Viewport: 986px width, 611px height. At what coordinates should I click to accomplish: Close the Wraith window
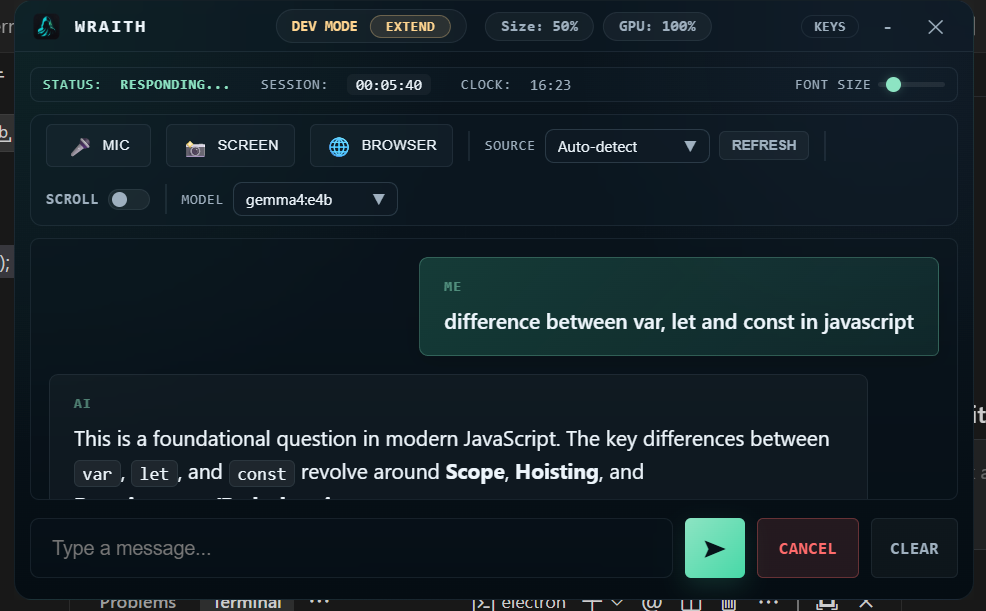click(935, 27)
